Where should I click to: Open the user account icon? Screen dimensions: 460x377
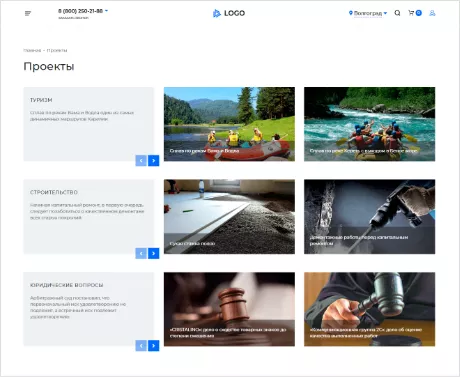(x=432, y=13)
